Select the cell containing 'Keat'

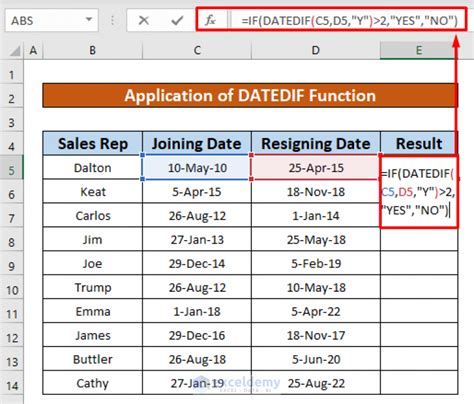click(x=93, y=192)
